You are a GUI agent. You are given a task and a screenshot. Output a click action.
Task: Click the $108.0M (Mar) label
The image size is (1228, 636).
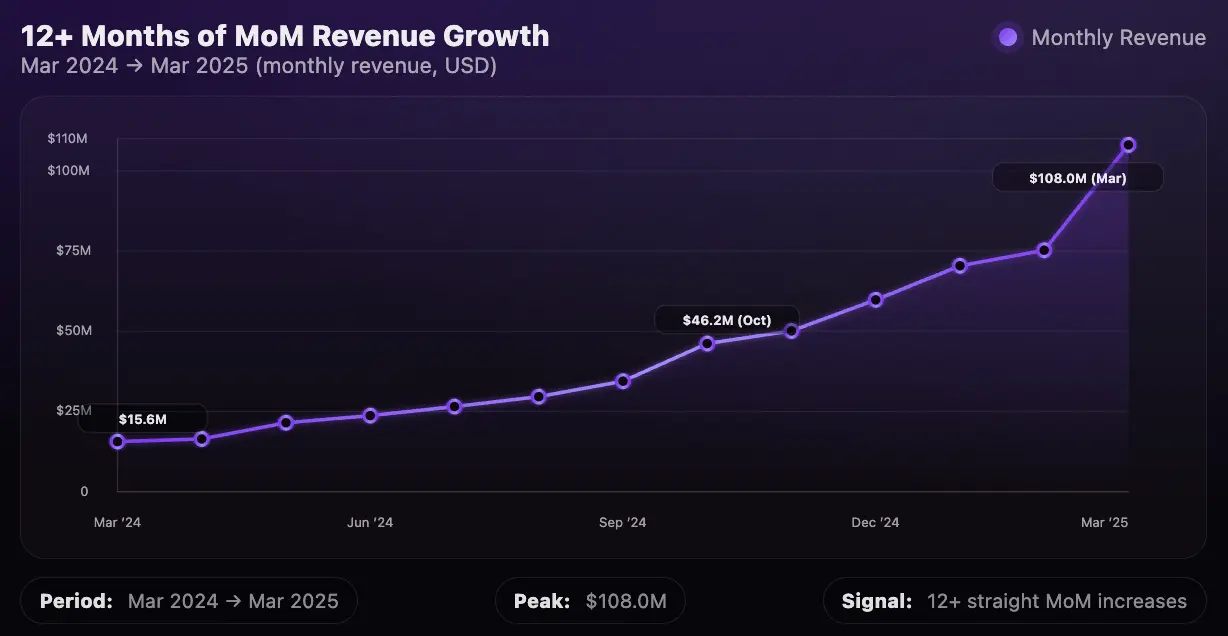(1078, 178)
